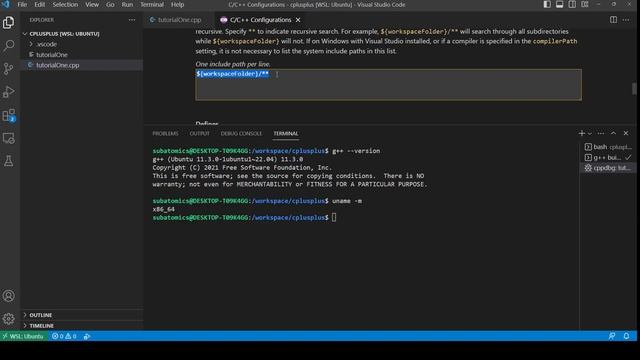The image size is (640, 360).
Task: Split the editor right
Action: (613, 20)
